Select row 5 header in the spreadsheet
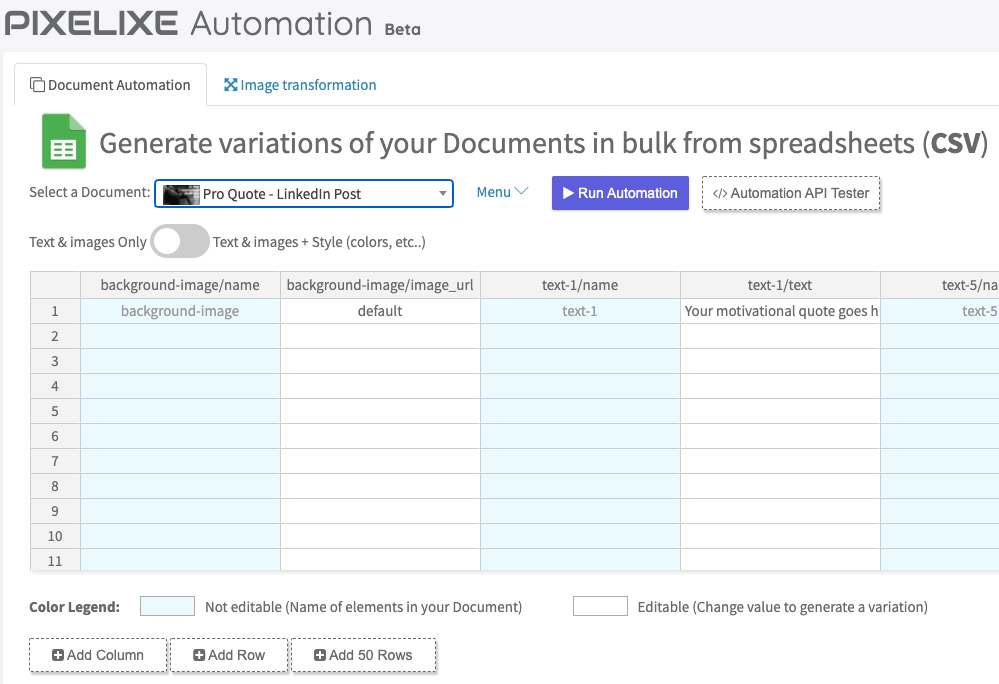Screen dimensions: 999x684 click(x=55, y=411)
